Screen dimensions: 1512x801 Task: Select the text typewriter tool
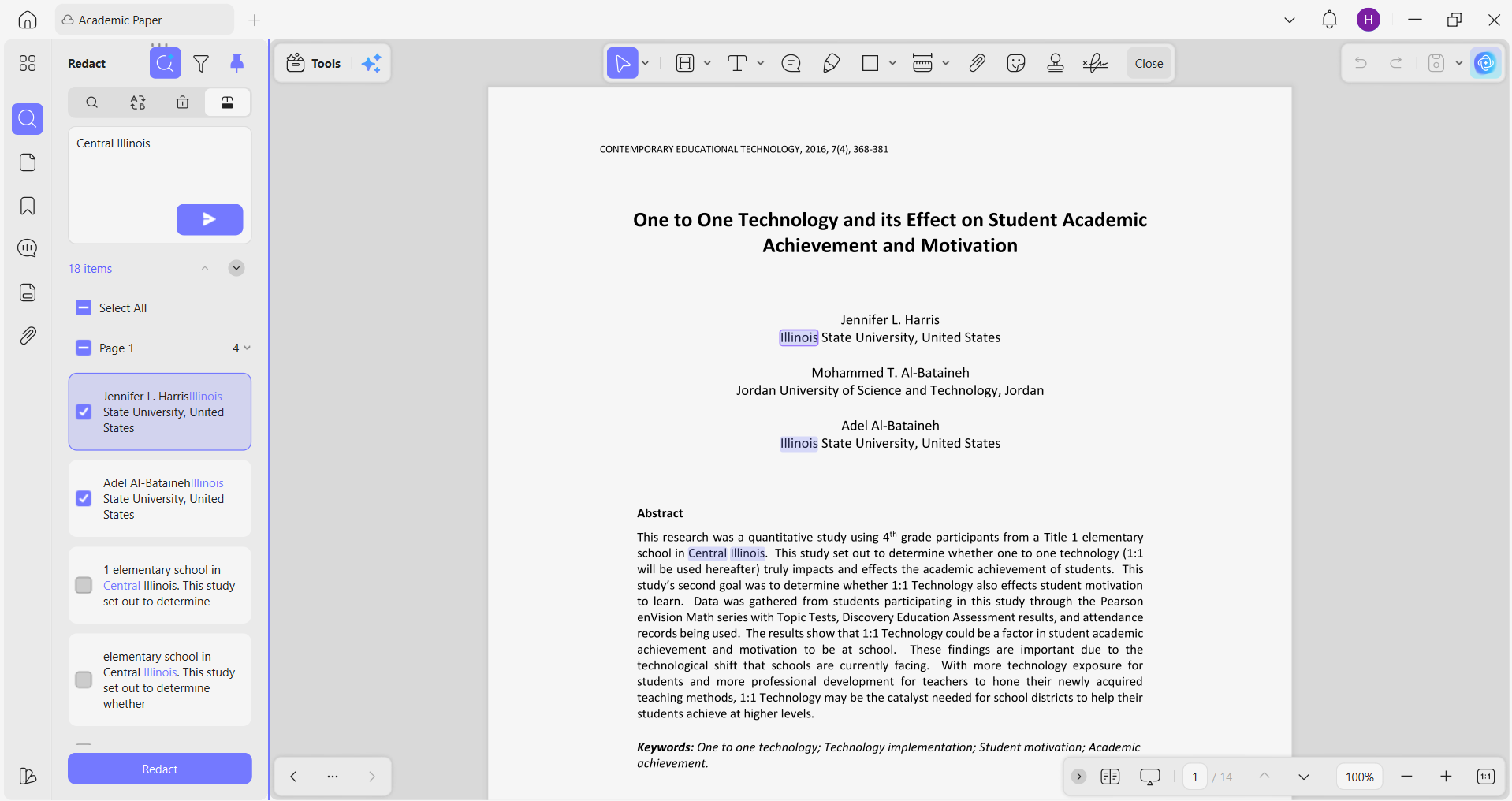click(737, 63)
